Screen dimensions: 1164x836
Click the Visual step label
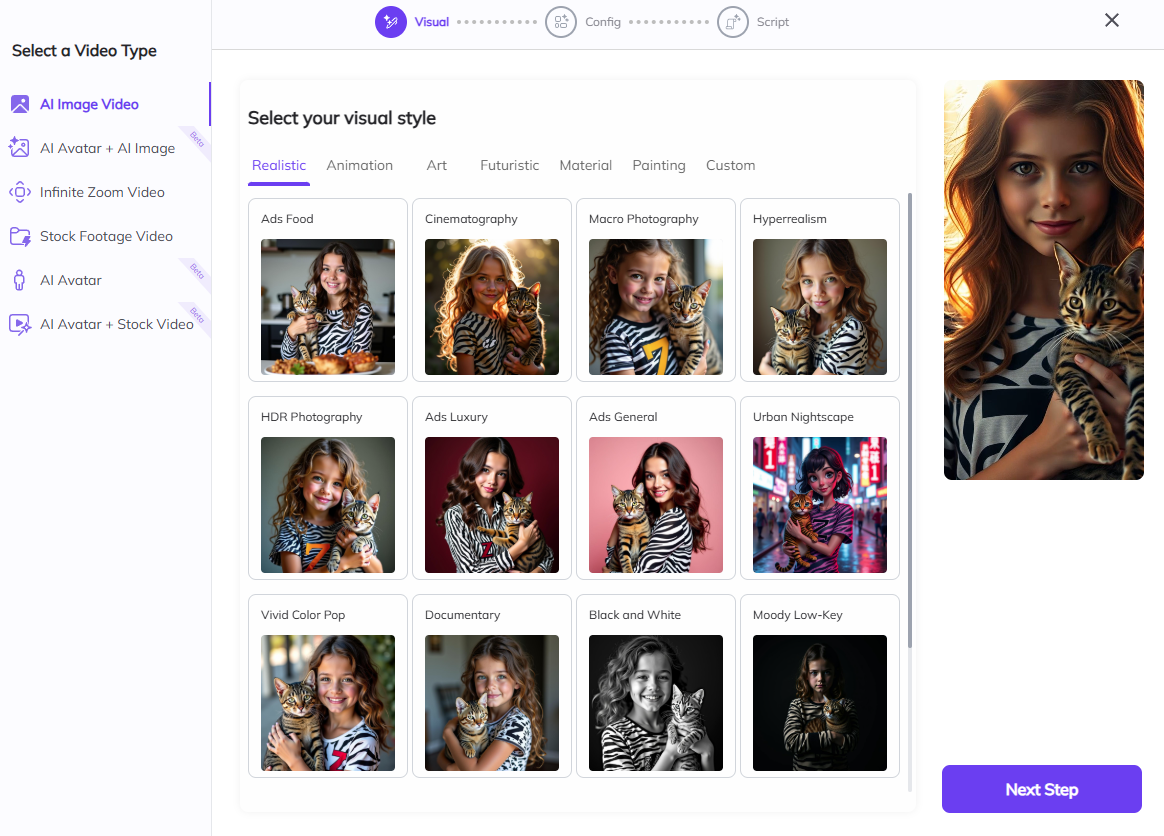(432, 22)
